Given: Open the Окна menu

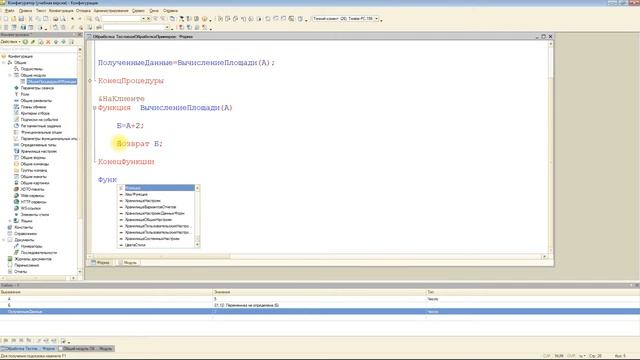Looking at the screenshot, I should tap(154, 11).
